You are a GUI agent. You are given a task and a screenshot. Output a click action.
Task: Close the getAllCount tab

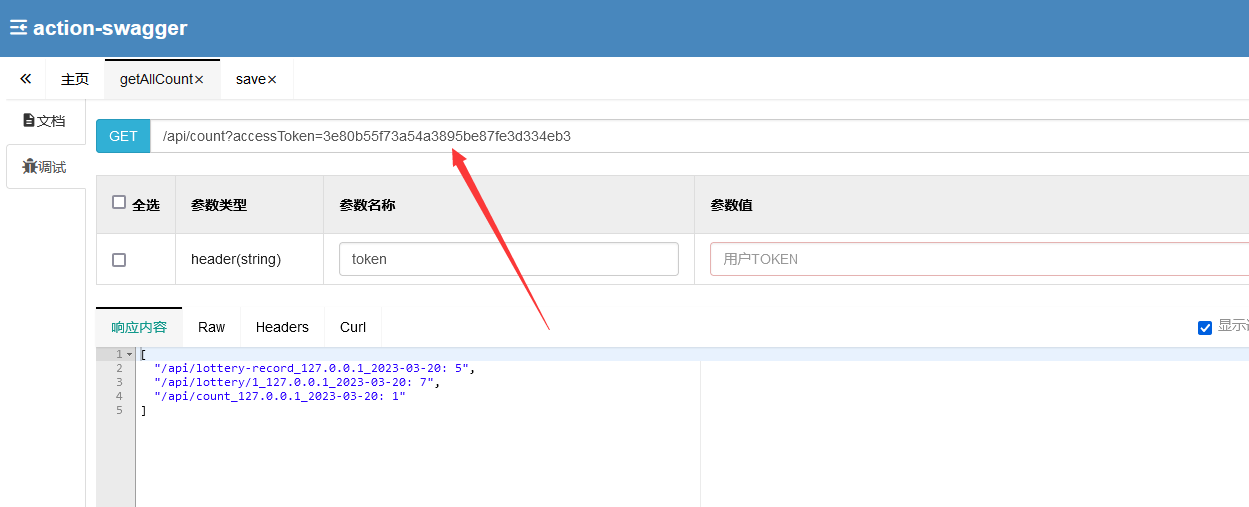[199, 80]
